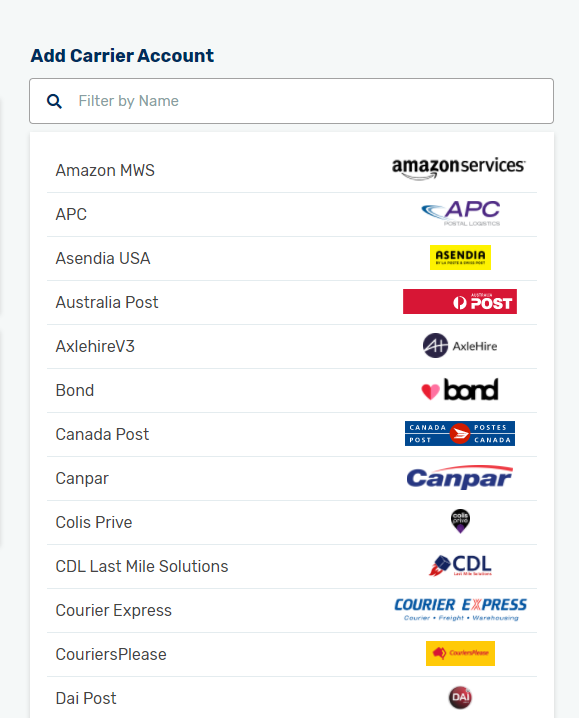Choose the red Australia Post logo
Viewport: 579px width, 718px height.
pos(460,301)
